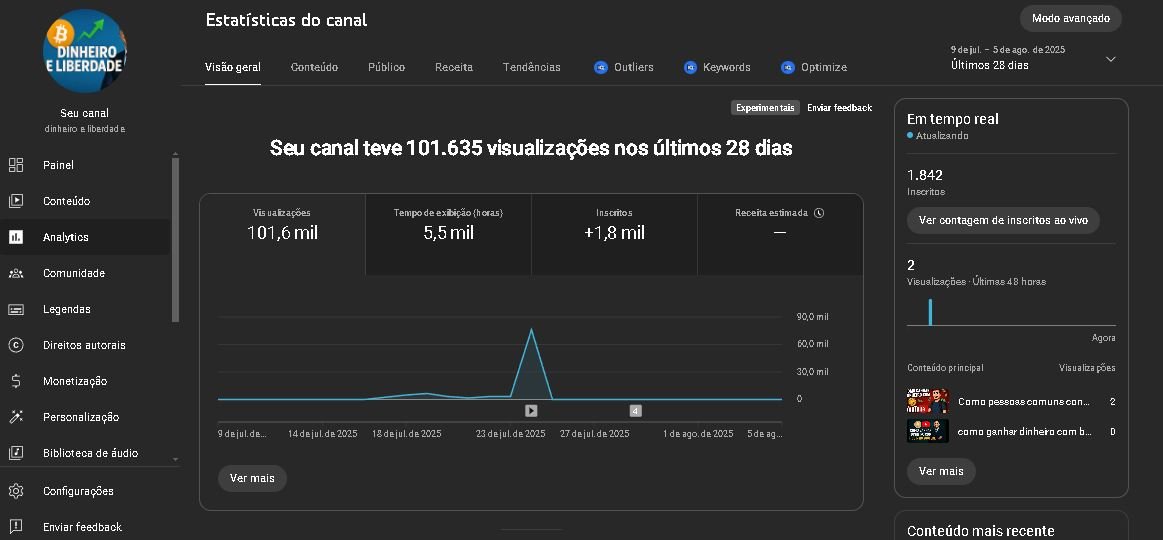Select the Receita estimada metric card
1163x540 pixels.
pyautogui.click(x=780, y=234)
